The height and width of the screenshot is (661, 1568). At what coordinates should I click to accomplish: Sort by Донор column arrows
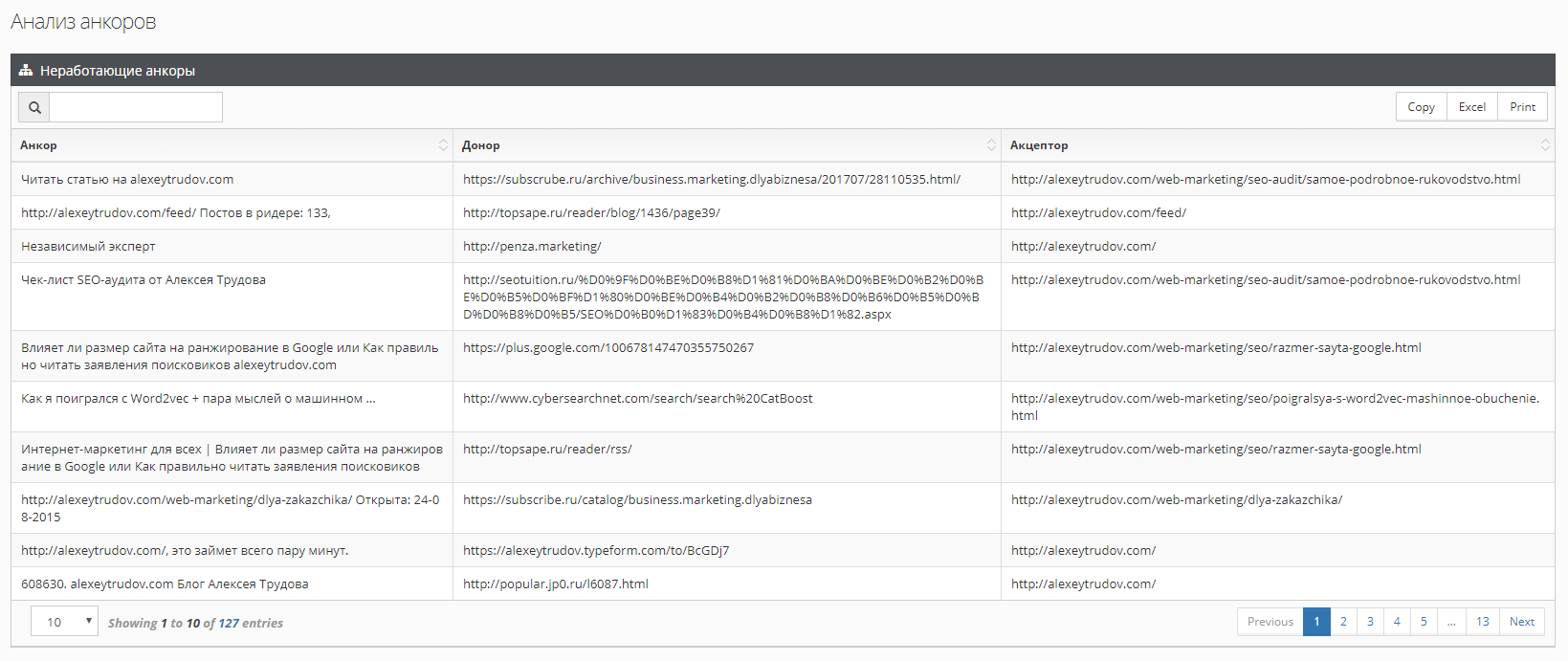click(991, 145)
